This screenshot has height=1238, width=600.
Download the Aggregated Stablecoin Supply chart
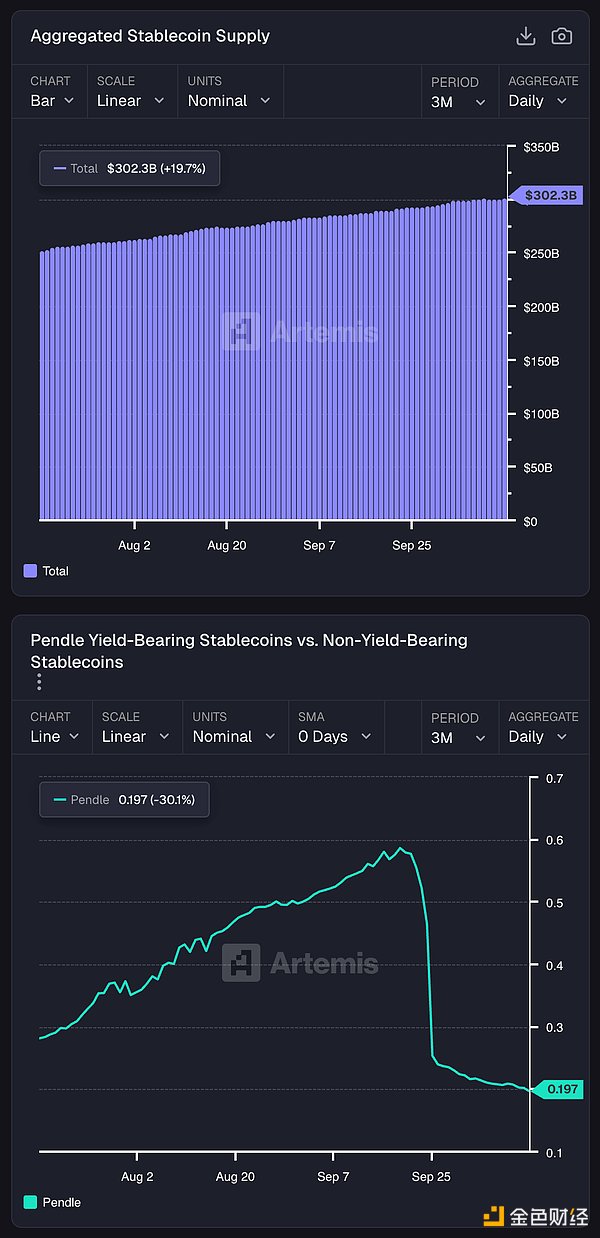coord(525,36)
